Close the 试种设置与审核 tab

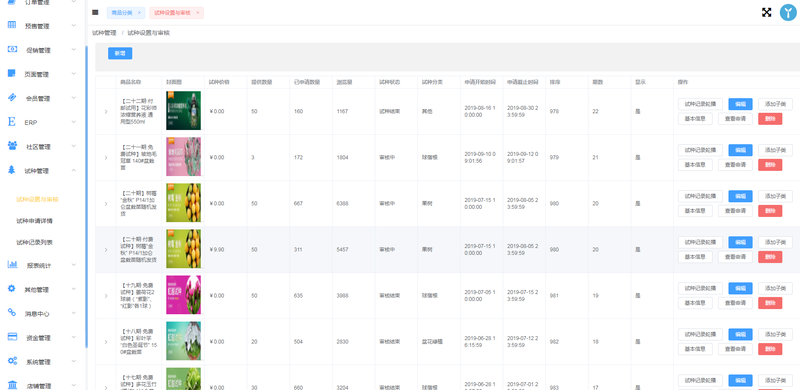coord(197,13)
